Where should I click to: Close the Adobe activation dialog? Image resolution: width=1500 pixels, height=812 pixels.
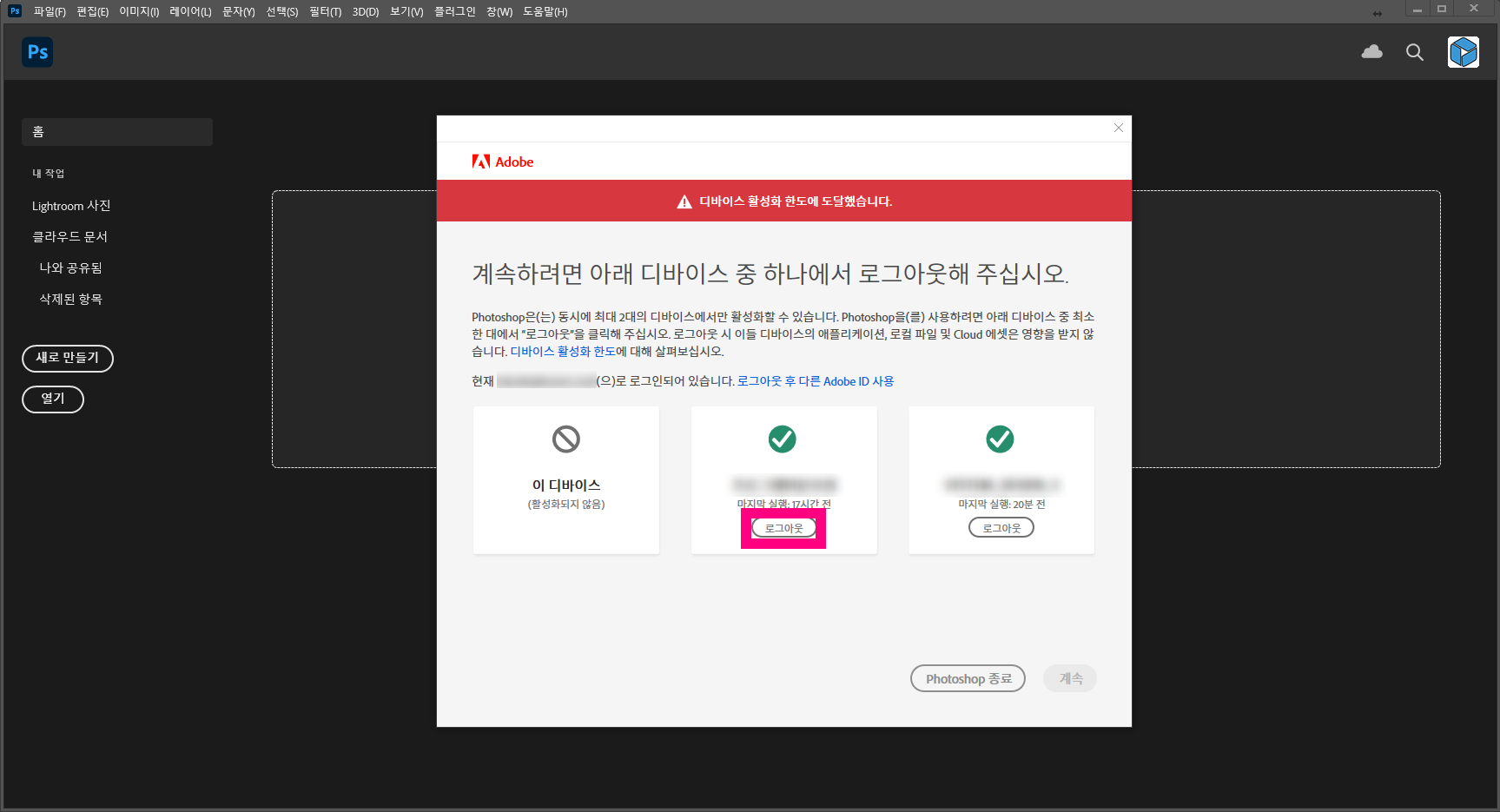point(1119,128)
